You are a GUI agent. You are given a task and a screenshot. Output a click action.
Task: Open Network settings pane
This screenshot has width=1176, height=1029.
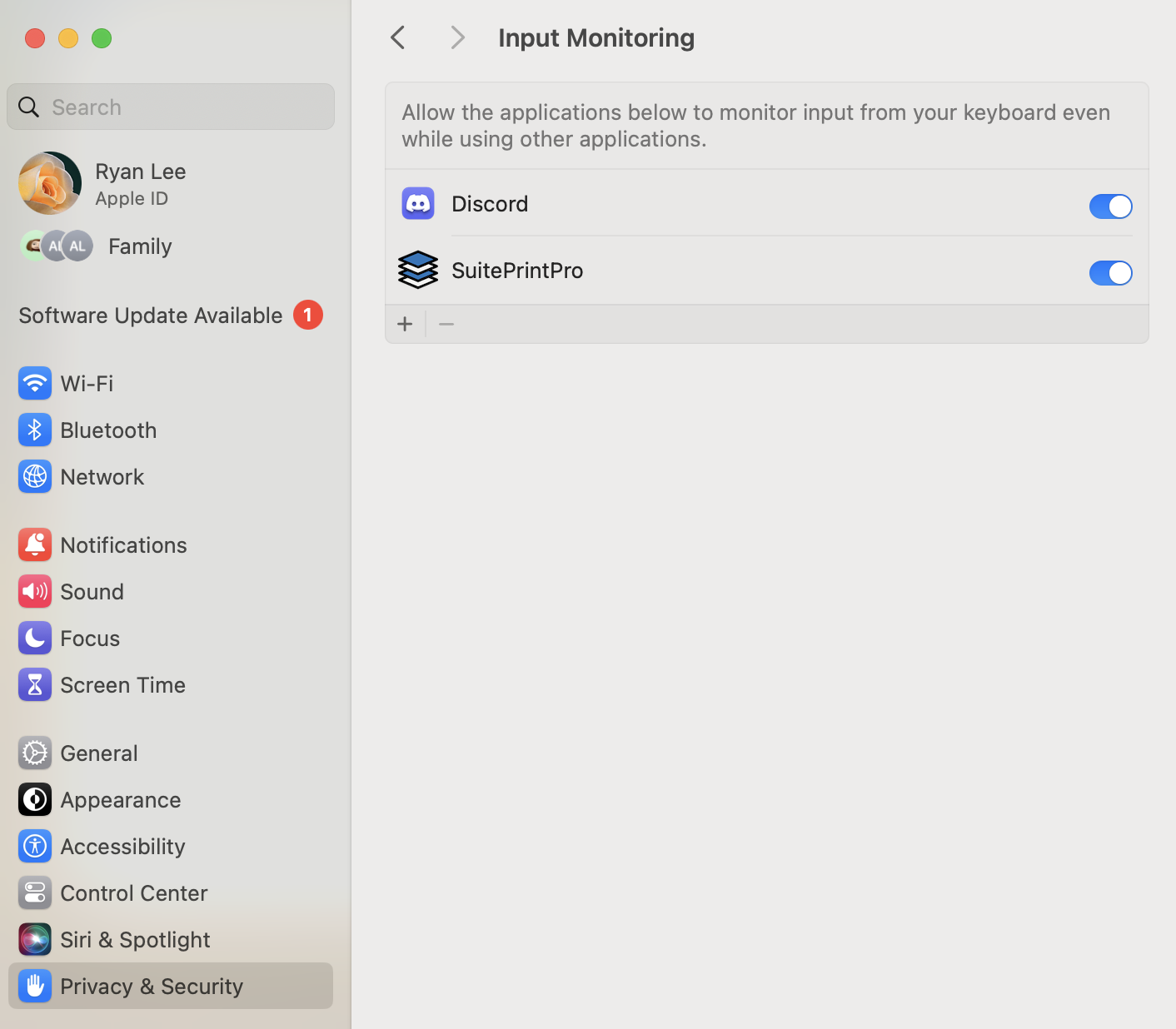point(171,476)
